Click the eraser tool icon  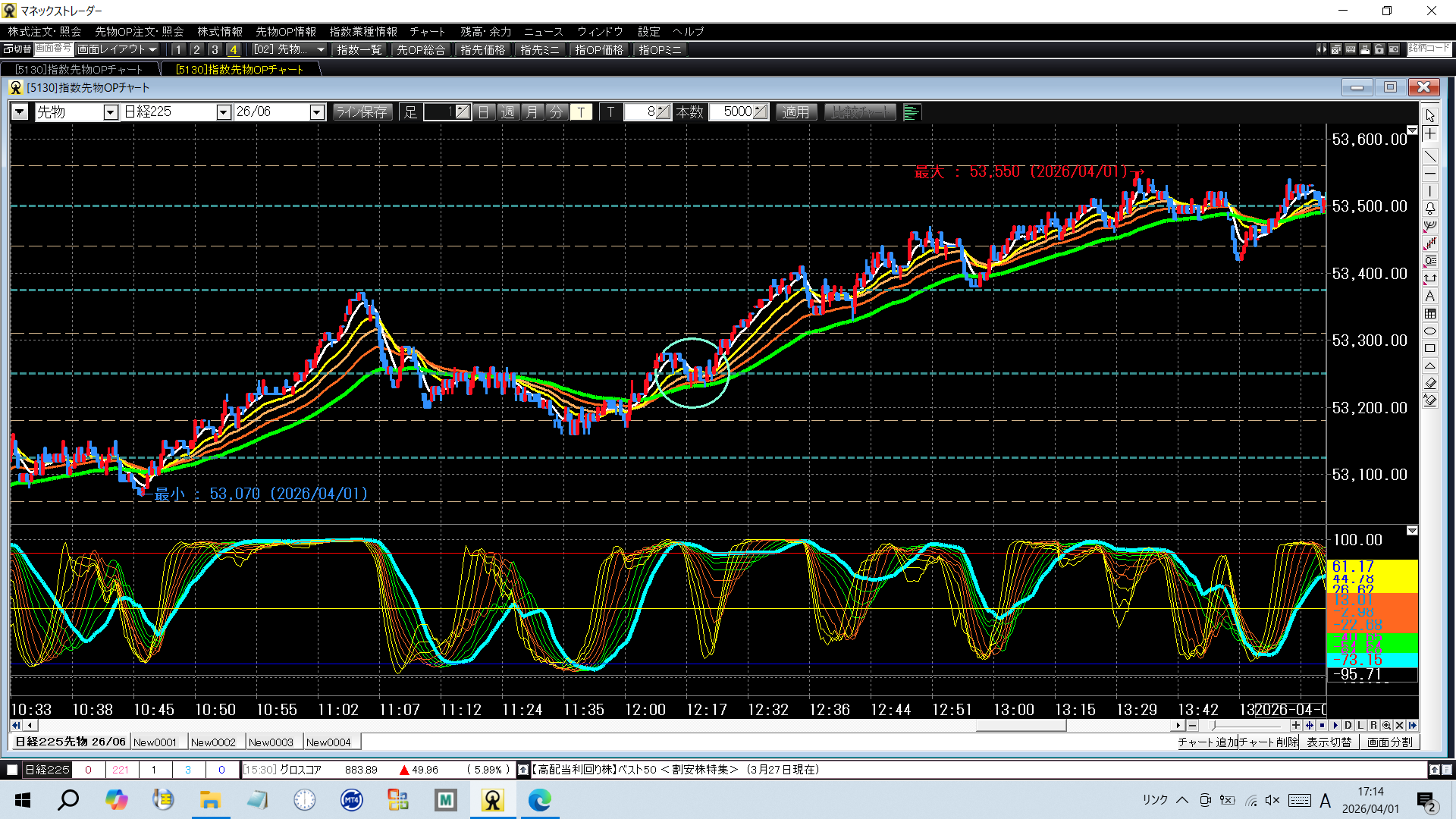(1430, 383)
